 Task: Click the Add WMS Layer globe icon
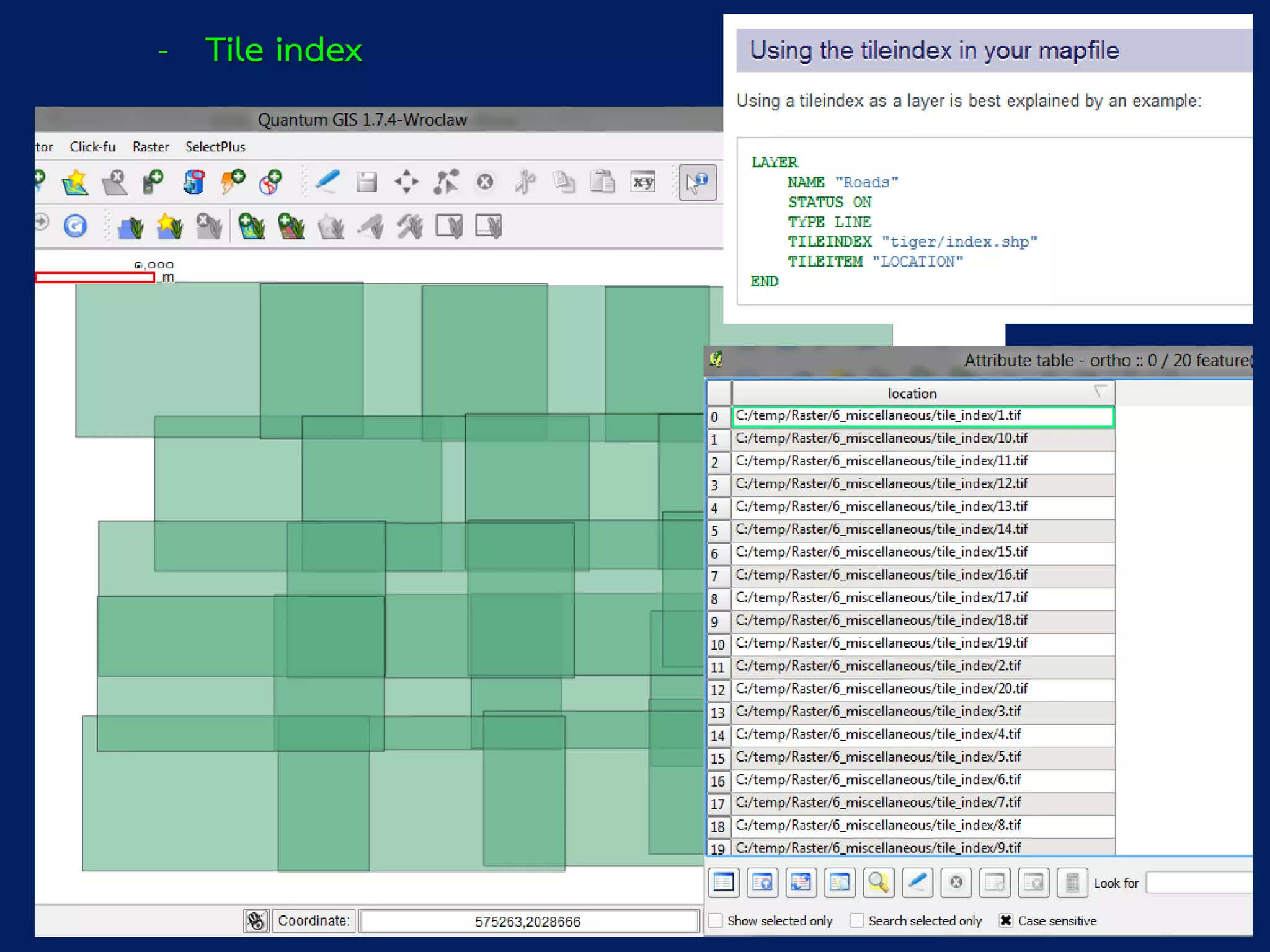[270, 182]
